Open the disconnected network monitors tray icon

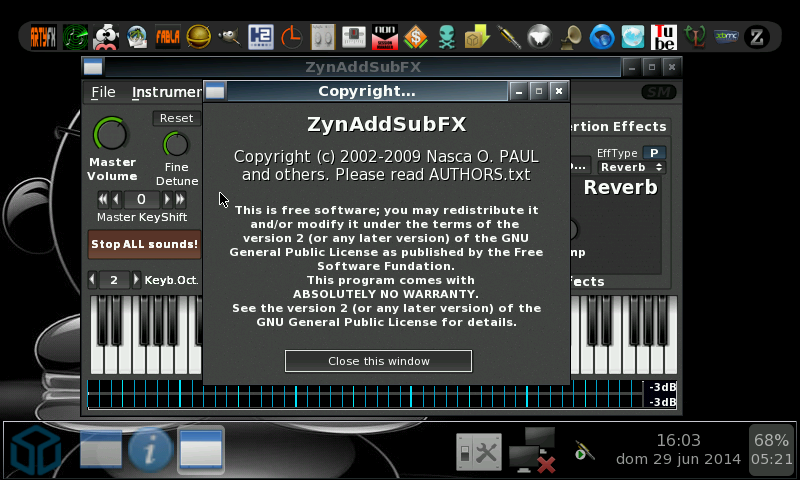tap(532, 451)
